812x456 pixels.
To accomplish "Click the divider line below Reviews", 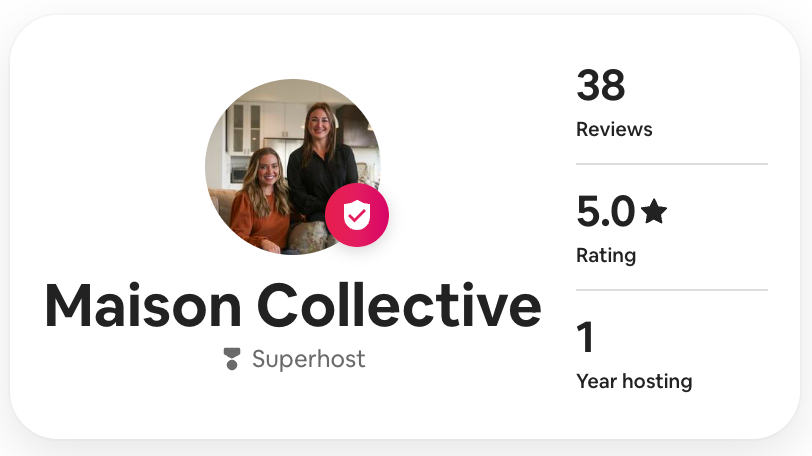I will click(x=672, y=164).
